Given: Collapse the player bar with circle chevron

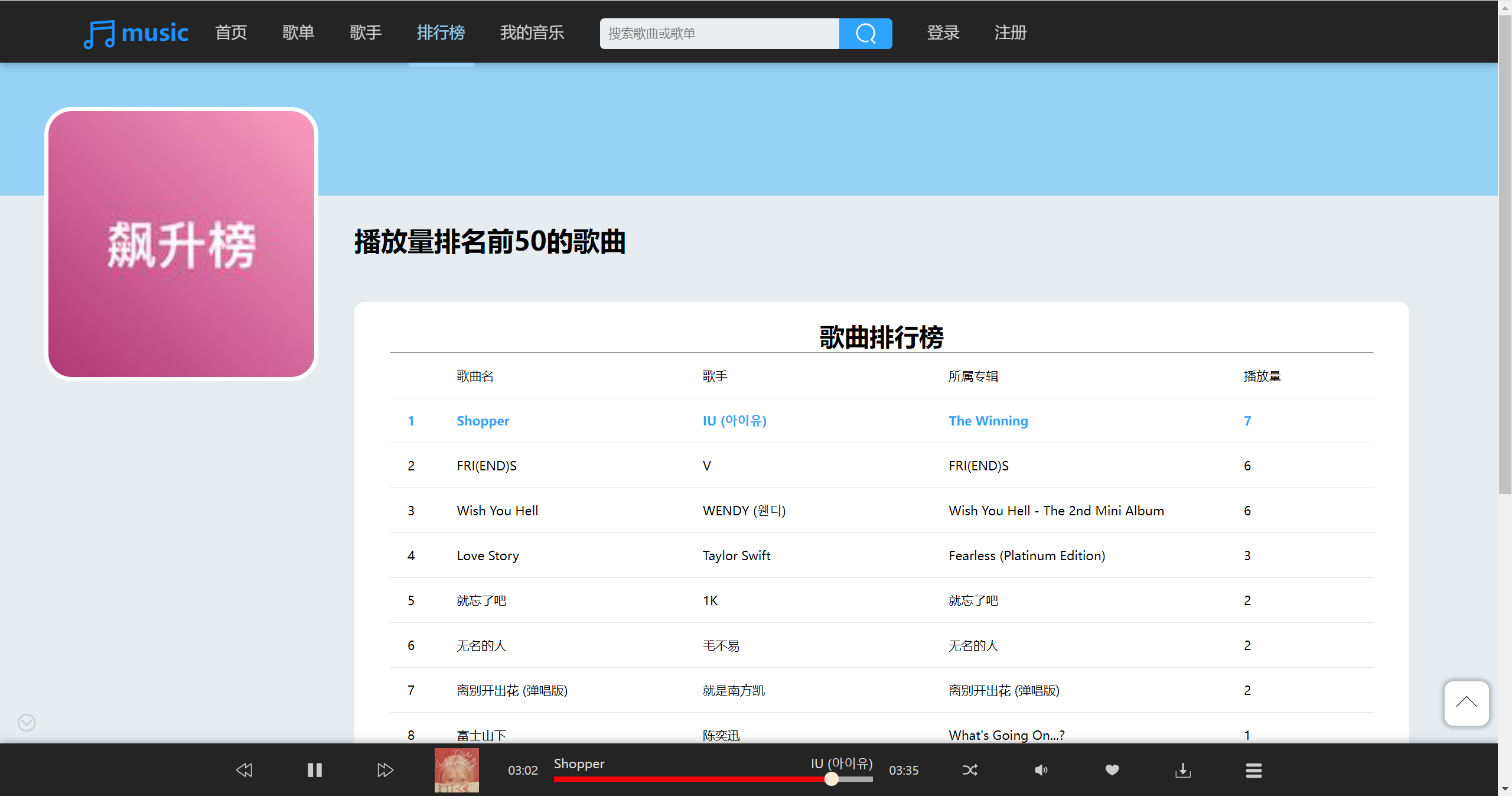Looking at the screenshot, I should click(27, 723).
